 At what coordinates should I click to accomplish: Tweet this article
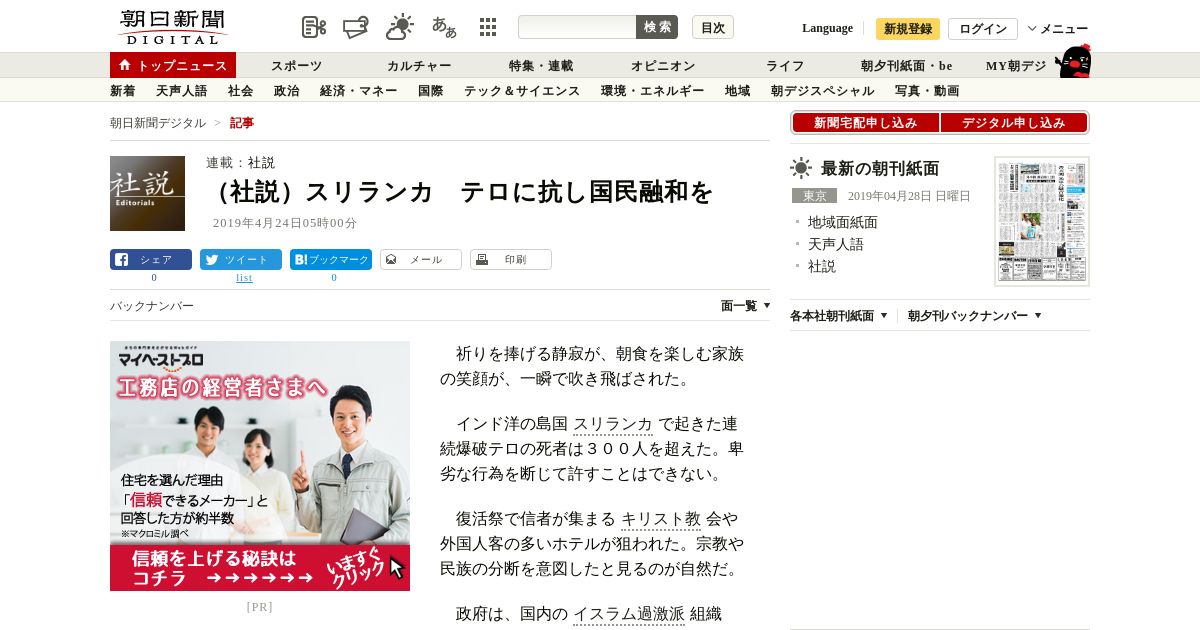[241, 260]
